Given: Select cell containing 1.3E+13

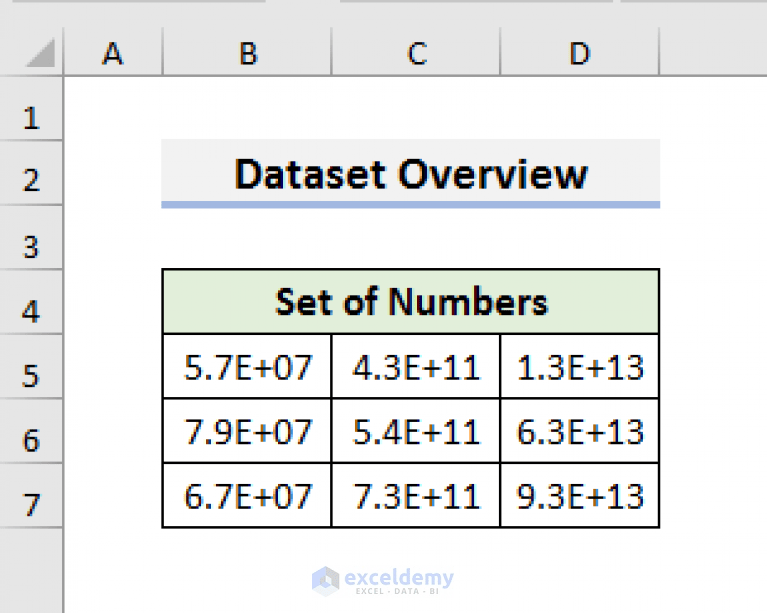Looking at the screenshot, I should click(x=580, y=366).
